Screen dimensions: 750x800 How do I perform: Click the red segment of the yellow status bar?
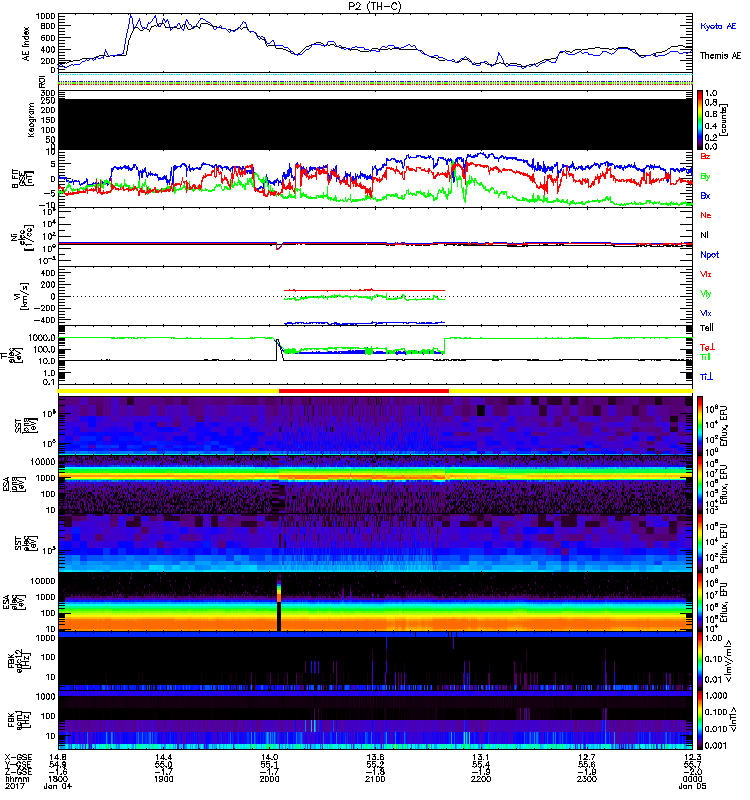click(x=364, y=391)
